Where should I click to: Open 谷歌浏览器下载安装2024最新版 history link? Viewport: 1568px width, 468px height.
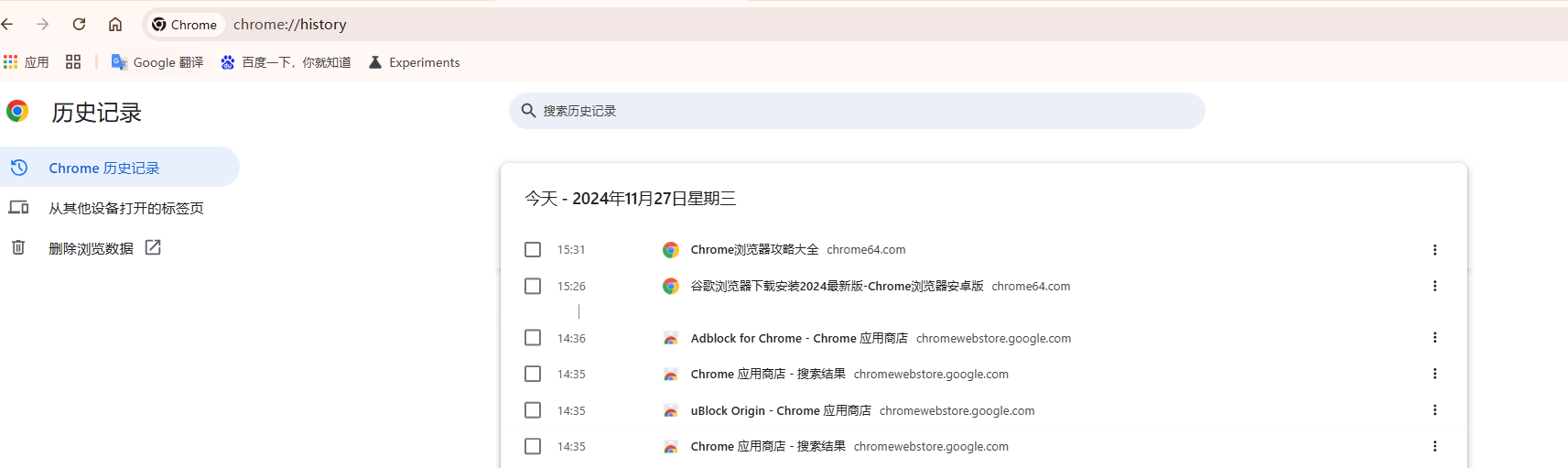[x=837, y=287]
